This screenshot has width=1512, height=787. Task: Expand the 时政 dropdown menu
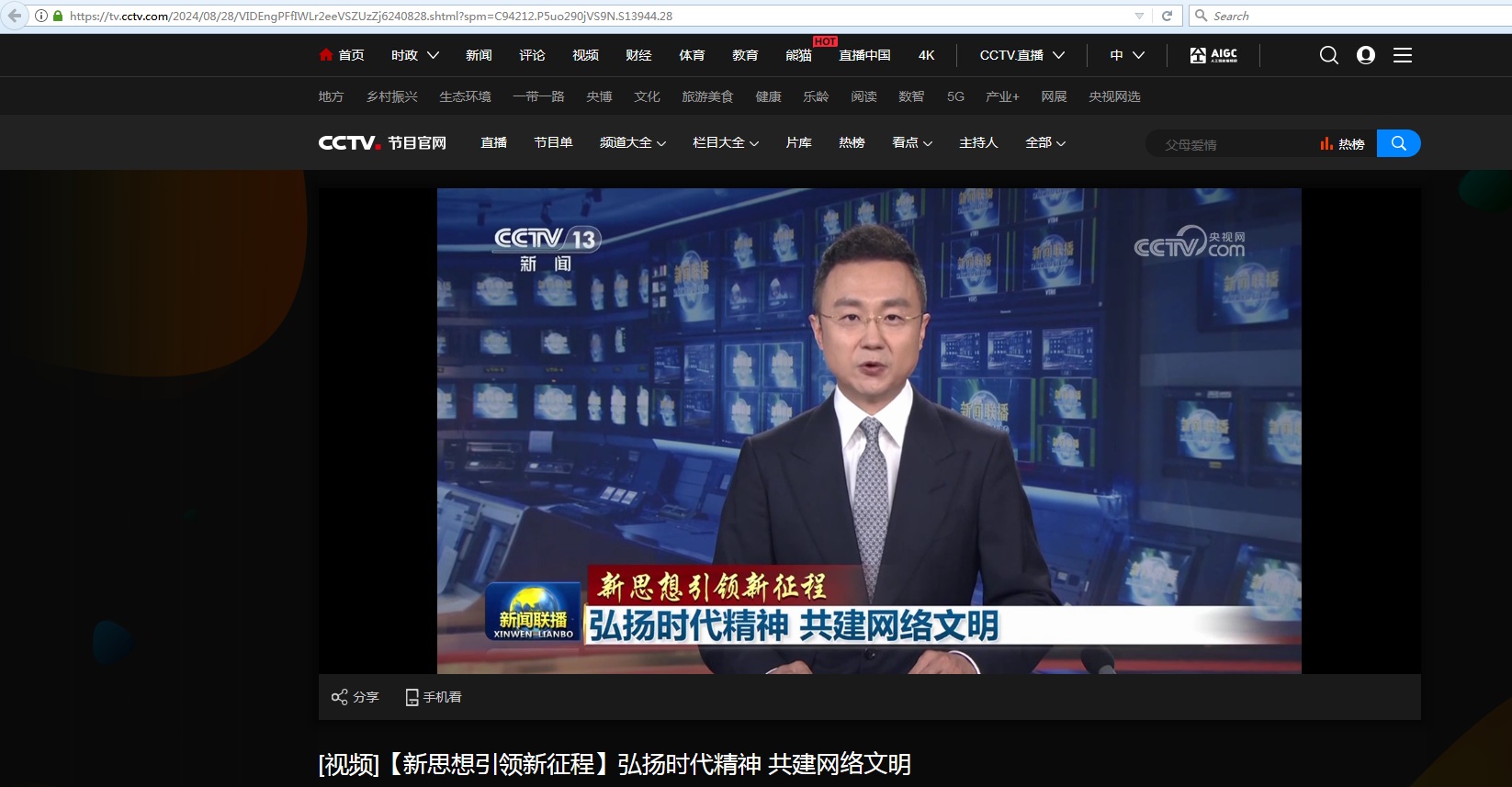415,55
